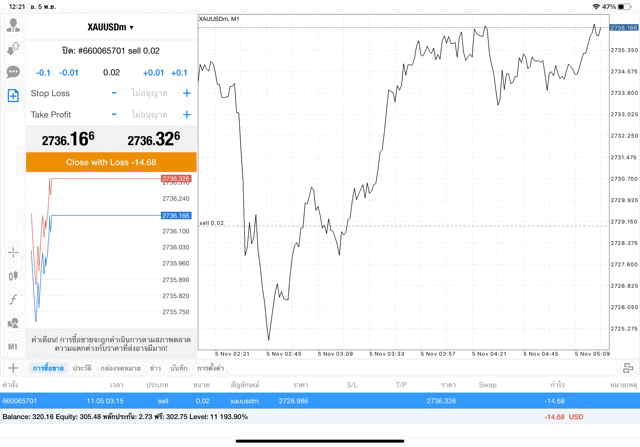Increase Stop Loss with plus

click(x=186, y=93)
